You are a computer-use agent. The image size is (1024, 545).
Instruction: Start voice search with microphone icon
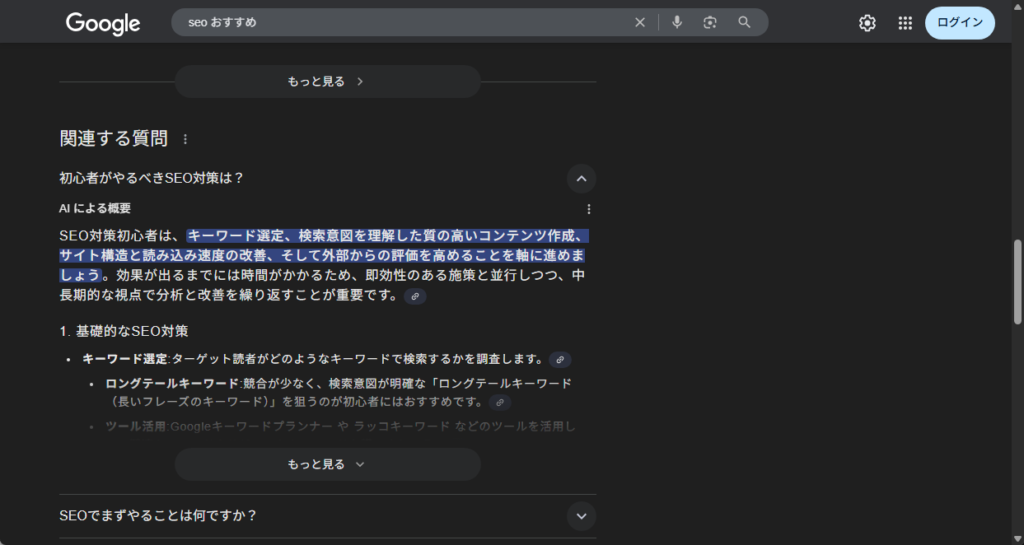pyautogui.click(x=677, y=22)
